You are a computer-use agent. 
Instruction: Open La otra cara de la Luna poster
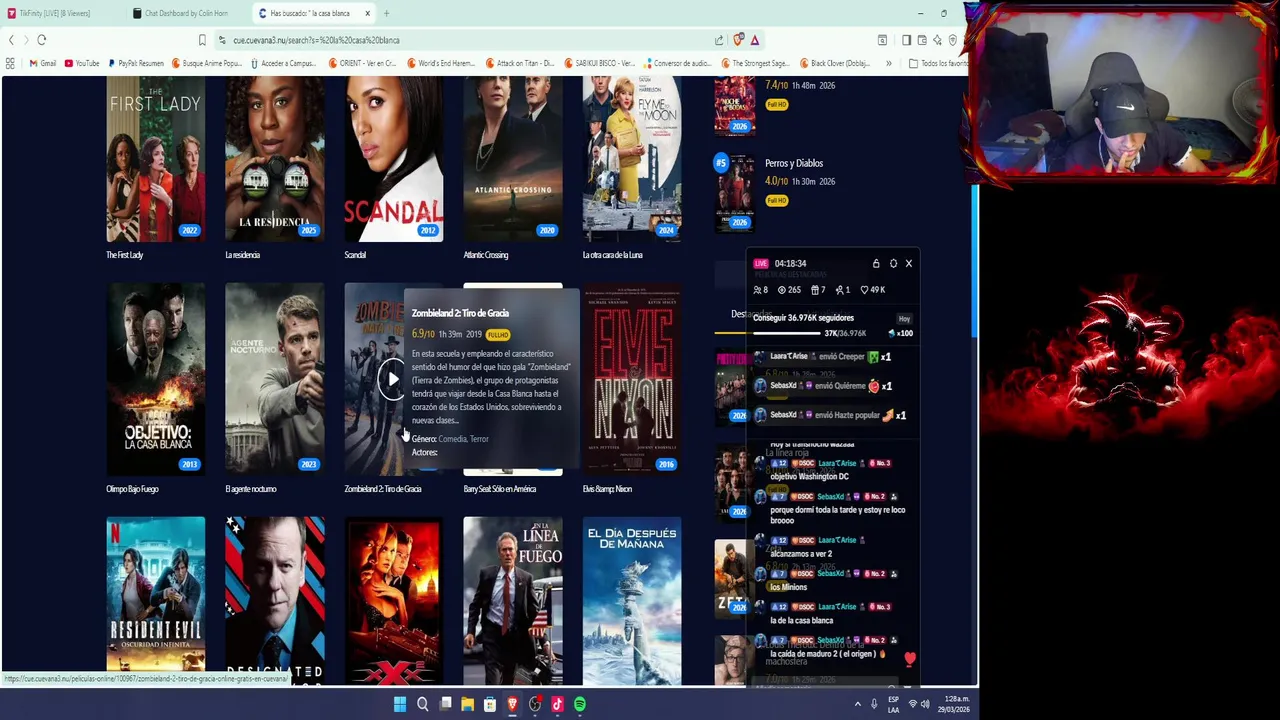coord(632,159)
